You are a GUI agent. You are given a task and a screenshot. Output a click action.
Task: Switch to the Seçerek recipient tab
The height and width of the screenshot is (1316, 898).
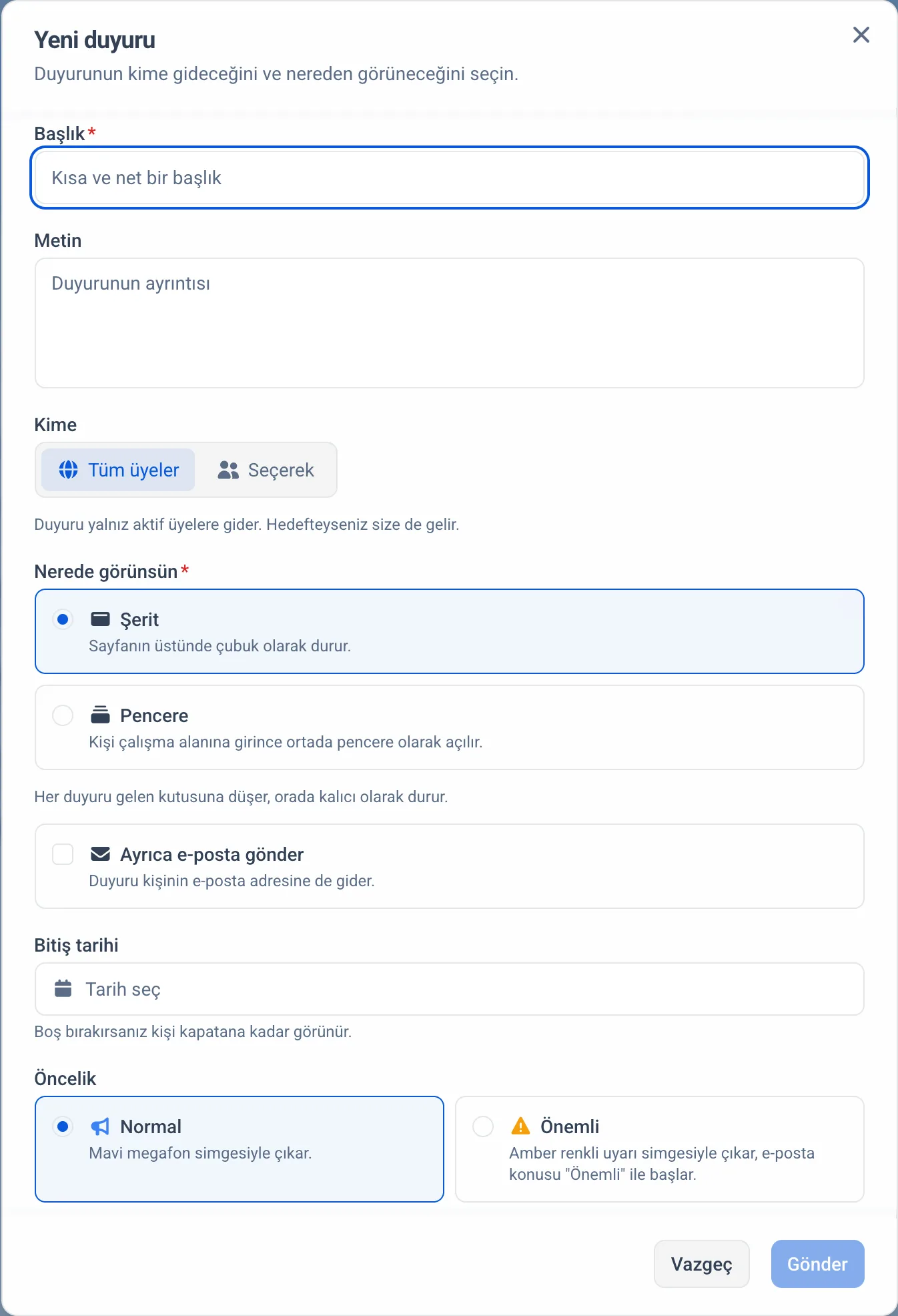click(266, 470)
